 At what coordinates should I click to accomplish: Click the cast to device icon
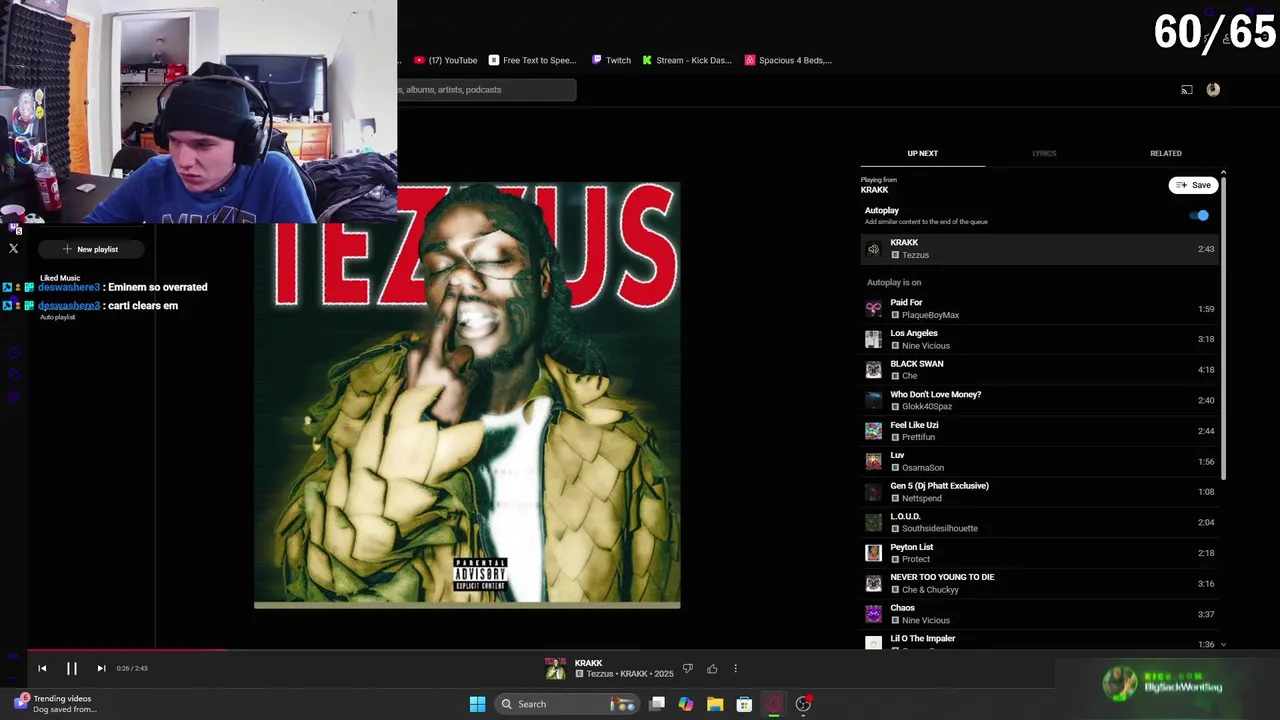pos(1186,90)
